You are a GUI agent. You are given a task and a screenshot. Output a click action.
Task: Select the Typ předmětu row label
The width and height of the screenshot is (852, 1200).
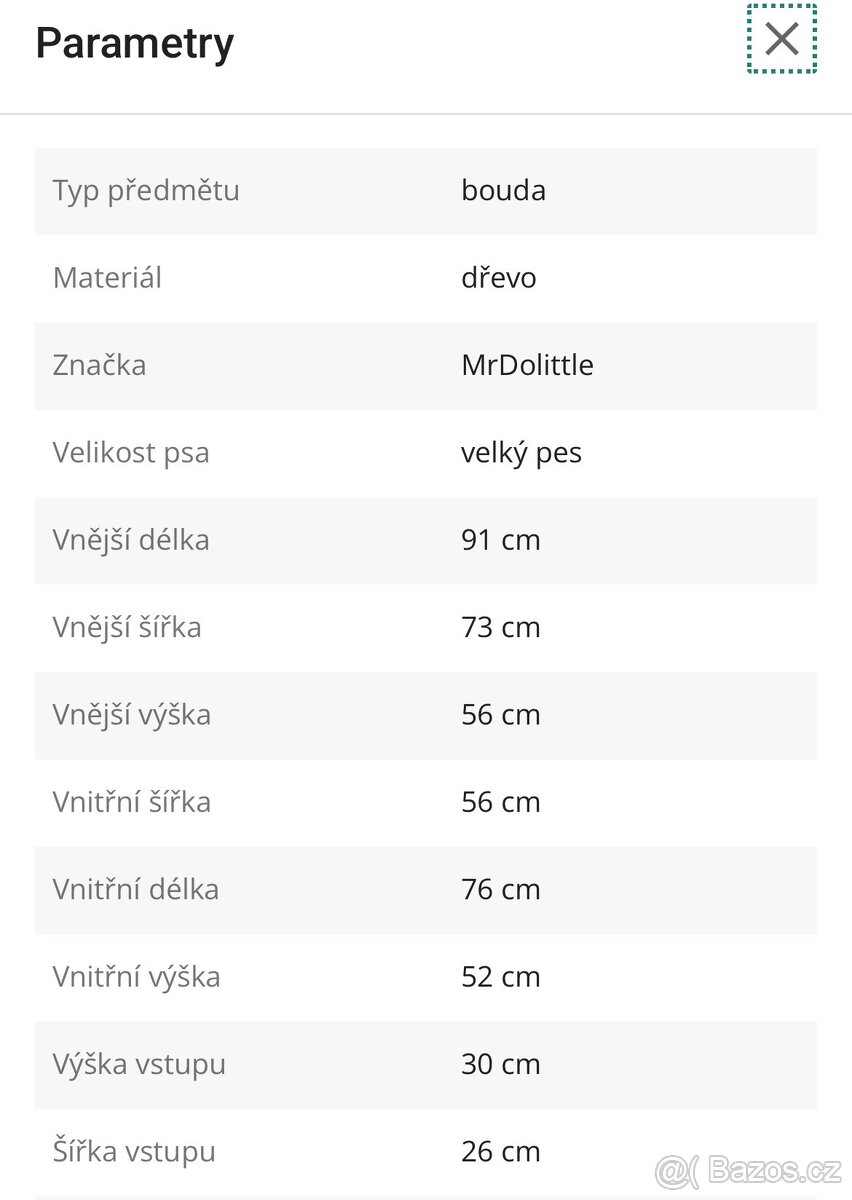click(x=146, y=190)
